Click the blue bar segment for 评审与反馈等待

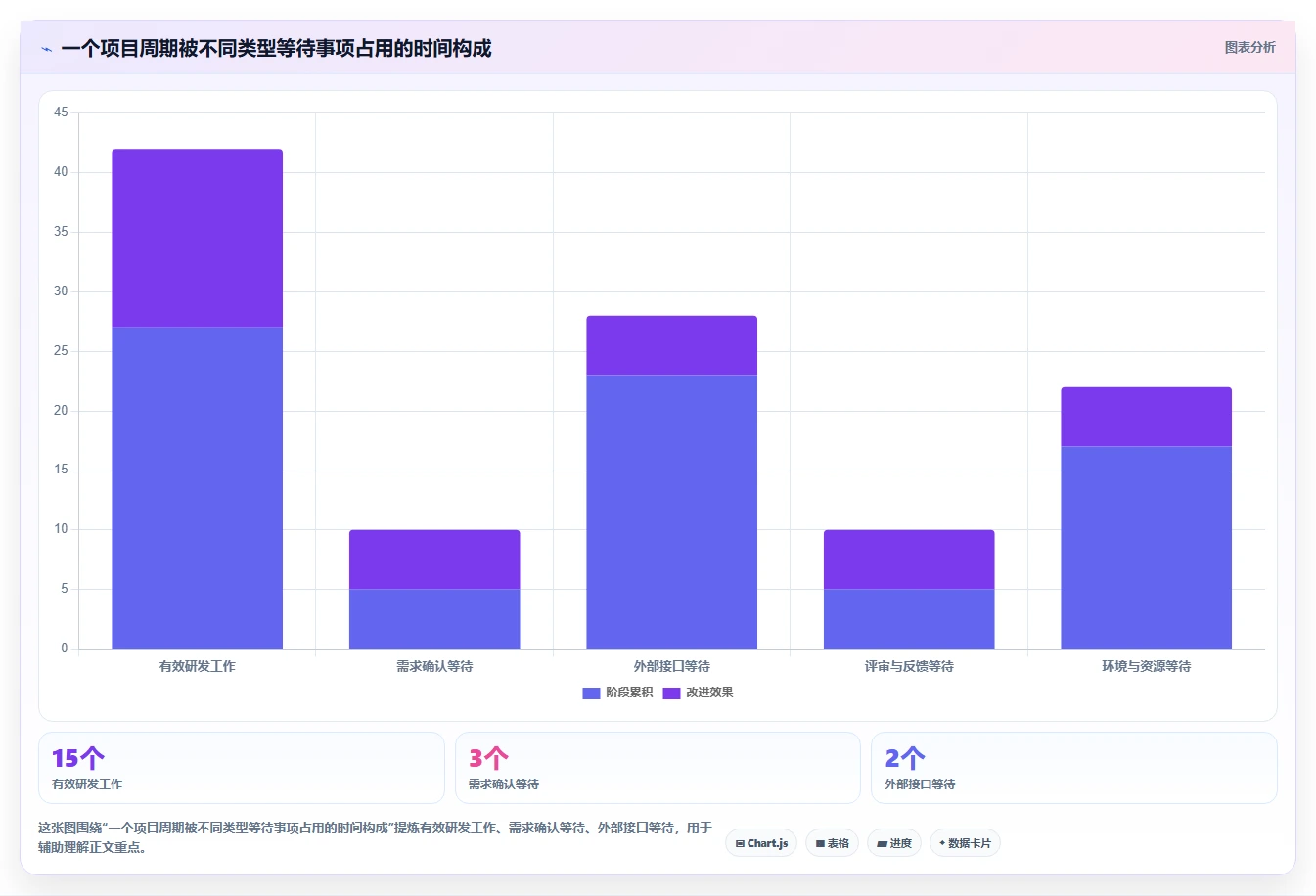[x=909, y=618]
